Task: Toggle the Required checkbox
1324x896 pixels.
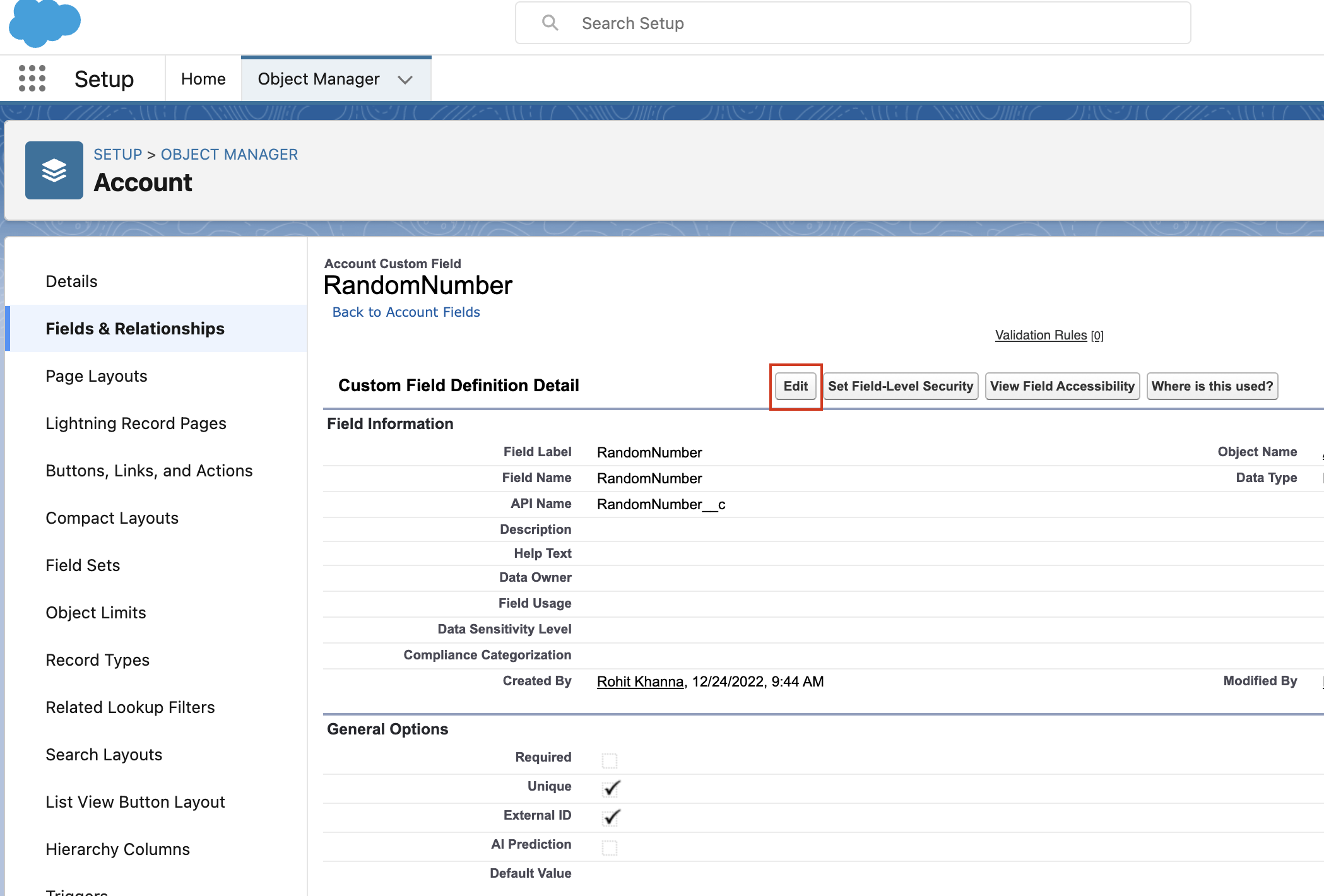Action: [x=610, y=760]
